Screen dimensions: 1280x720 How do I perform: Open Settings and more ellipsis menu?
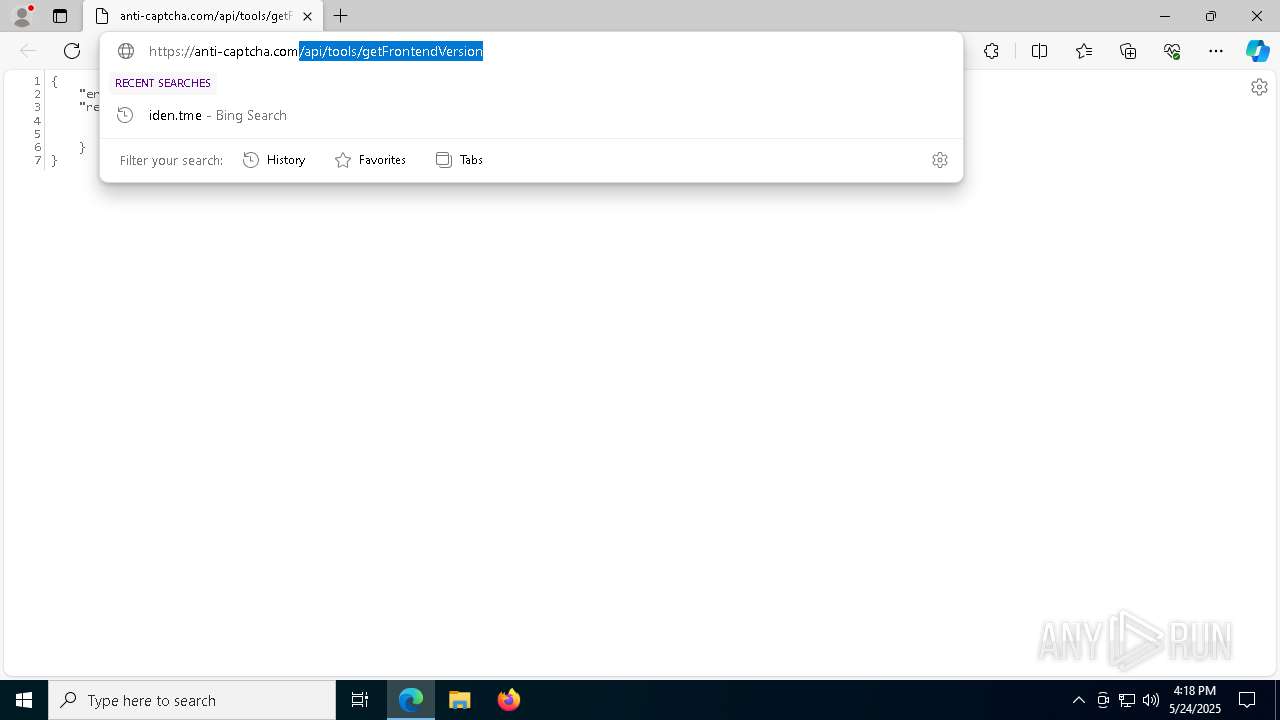1216,51
